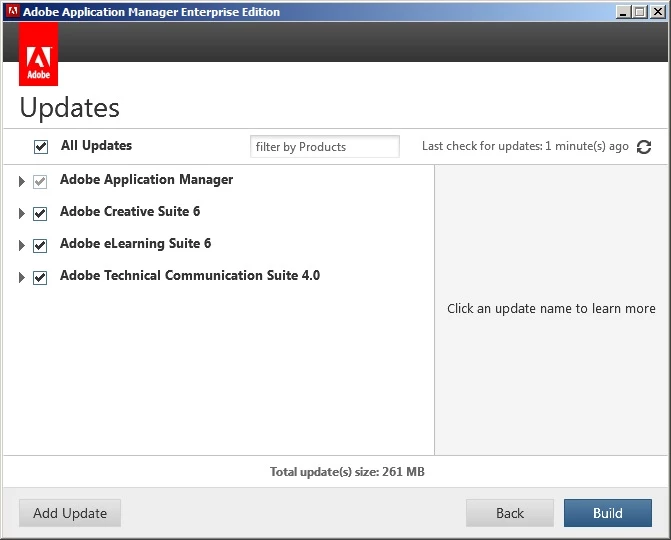
Task: Maximize the Application Manager window
Action: [640, 12]
